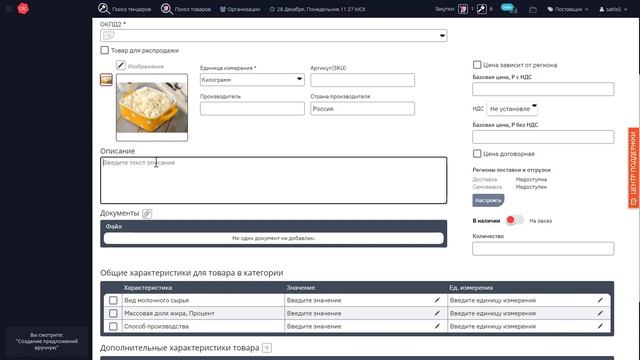Click the Ед. измерения column header
The width and height of the screenshot is (640, 360).
[x=471, y=288]
